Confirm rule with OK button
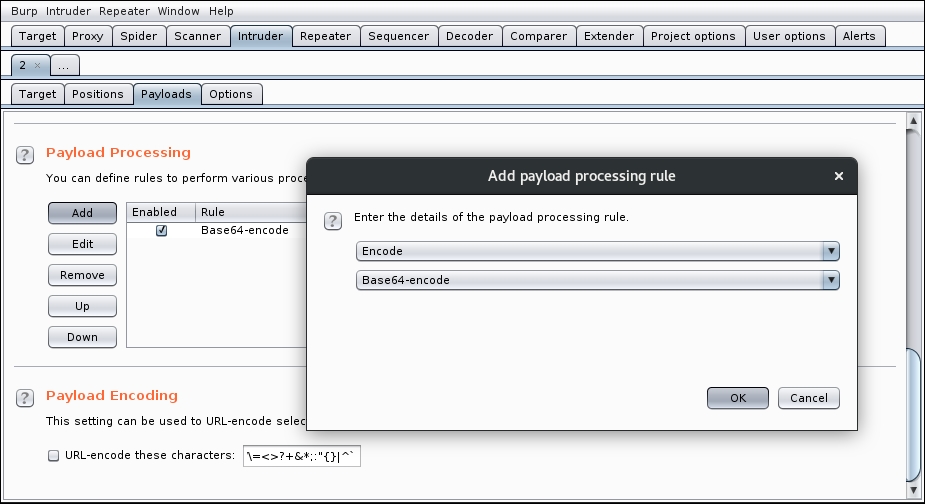The width and height of the screenshot is (925, 504). tap(738, 398)
